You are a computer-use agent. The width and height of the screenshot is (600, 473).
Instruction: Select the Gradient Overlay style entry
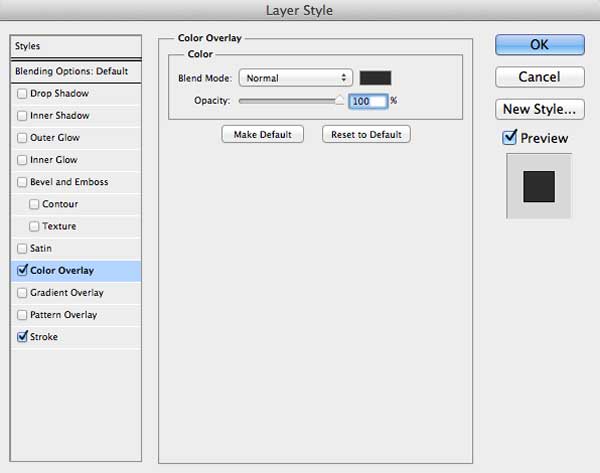click(x=76, y=293)
